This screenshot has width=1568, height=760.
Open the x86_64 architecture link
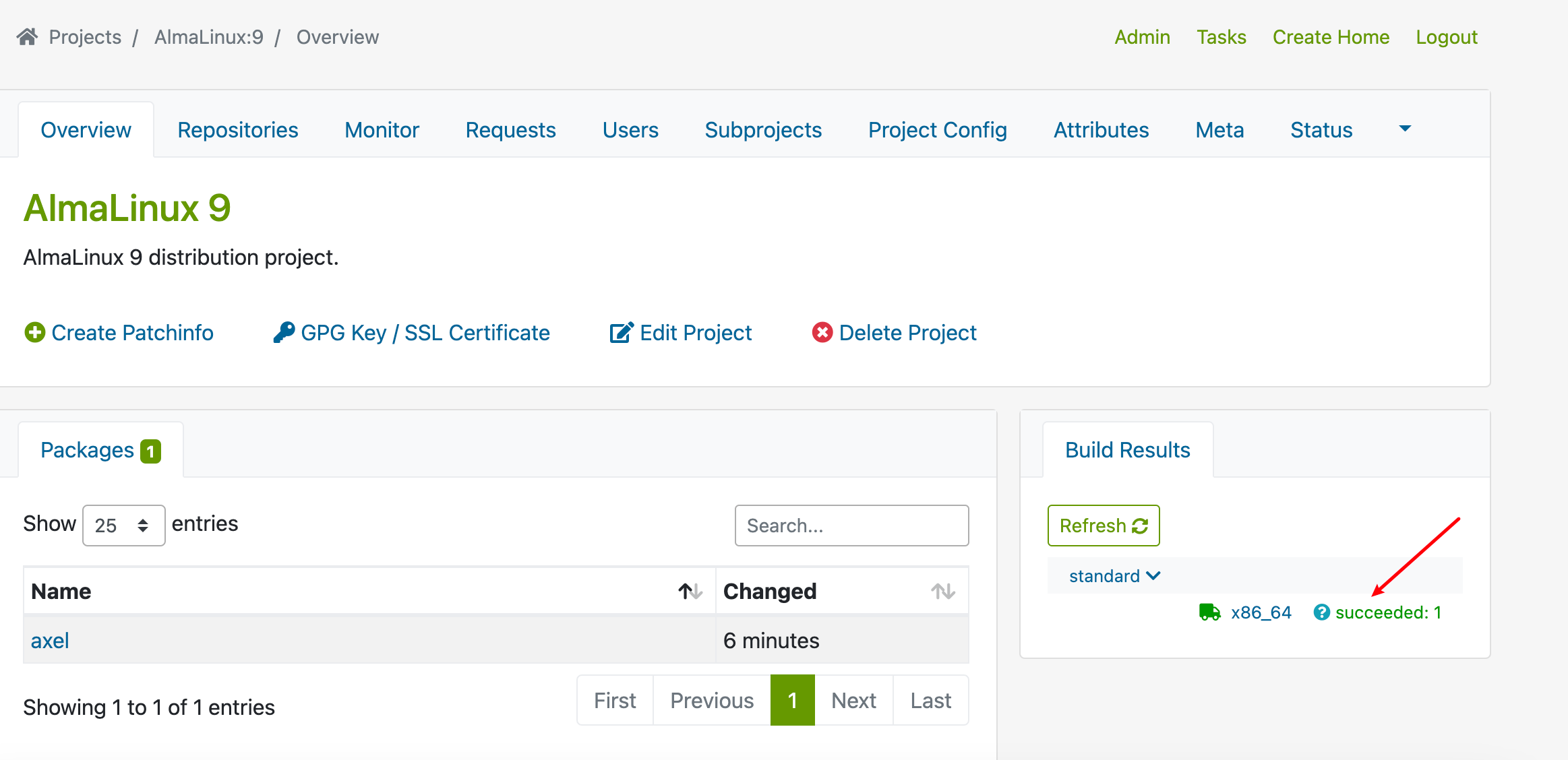1261,612
